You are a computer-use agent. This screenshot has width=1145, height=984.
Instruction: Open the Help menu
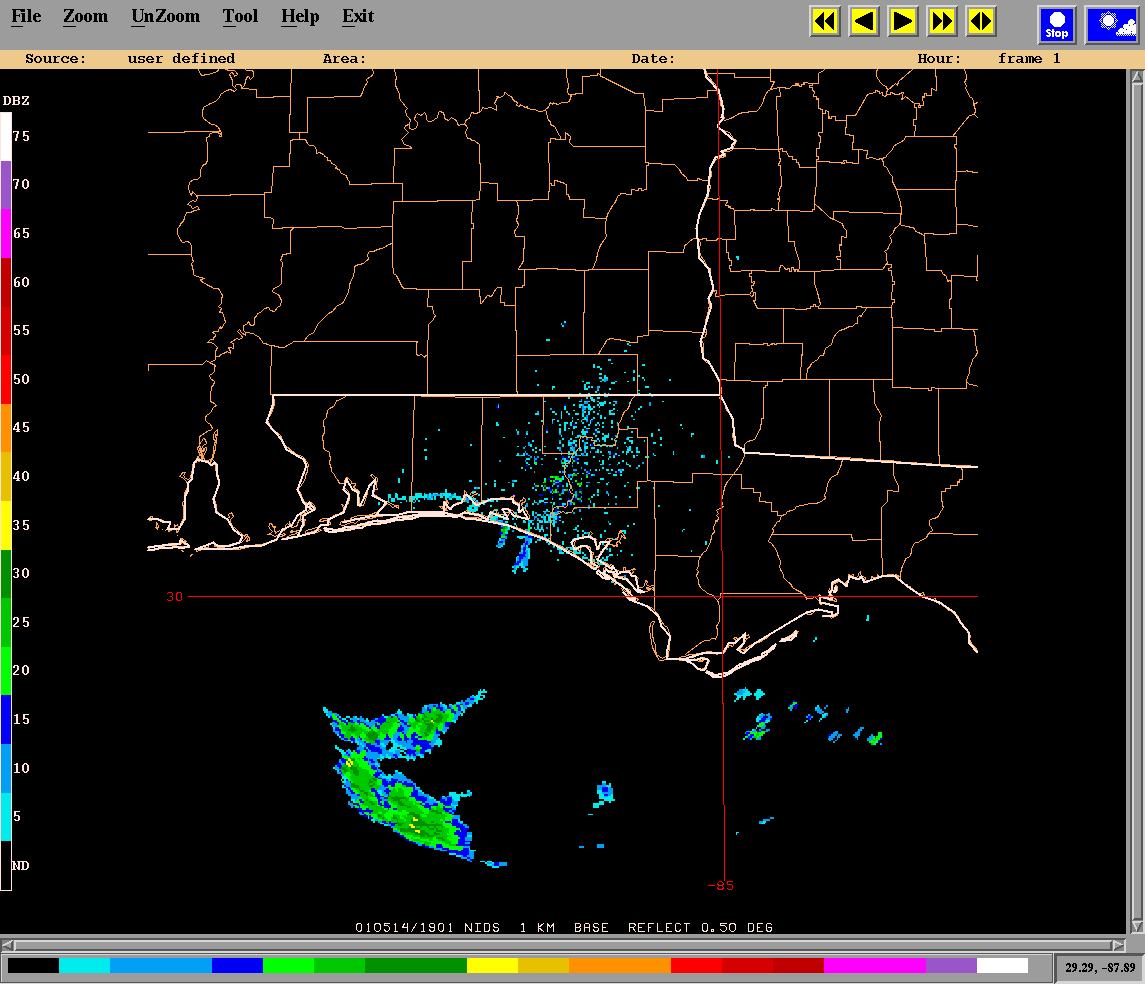coord(300,17)
